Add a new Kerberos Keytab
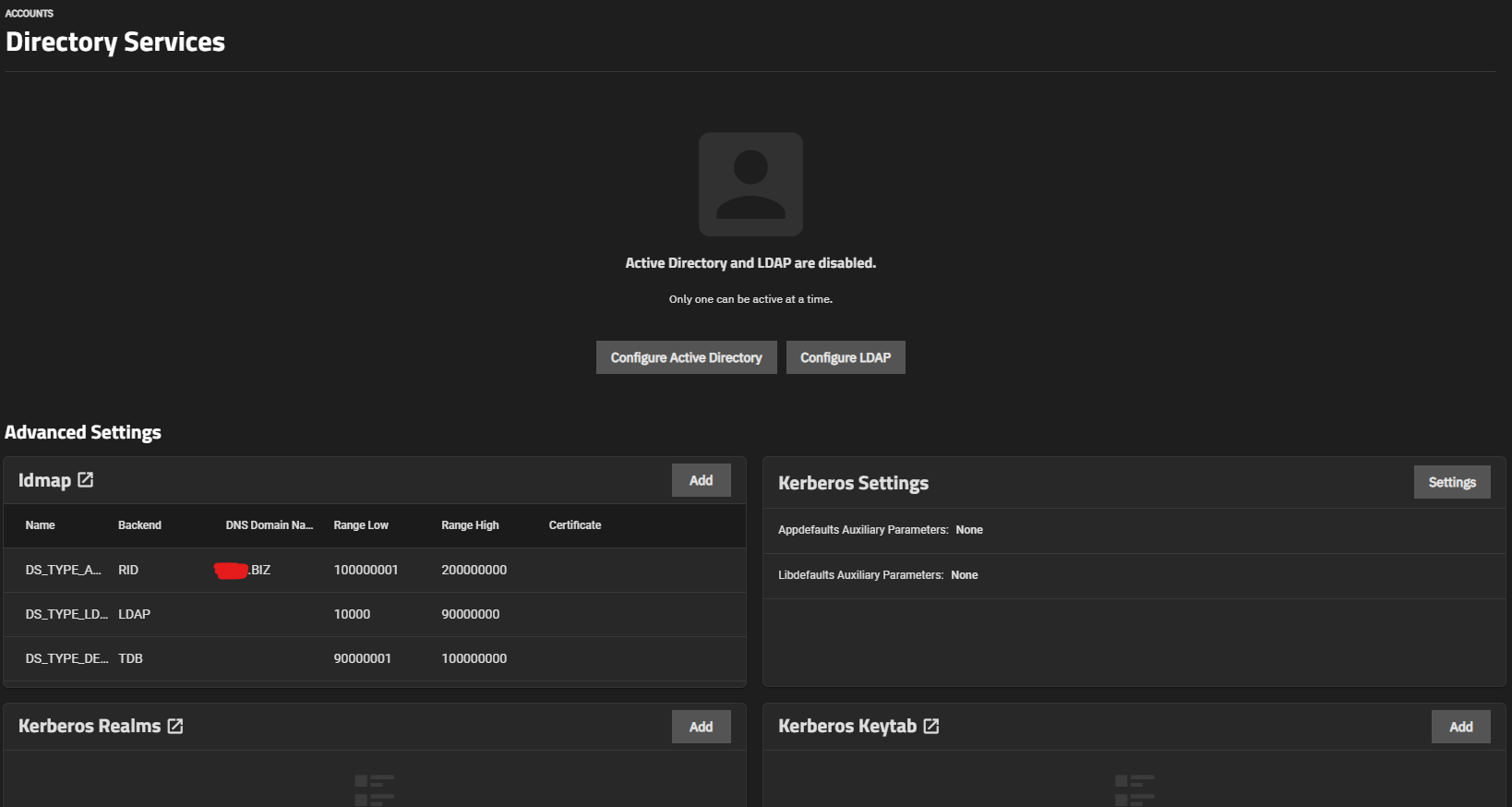The height and width of the screenshot is (807, 1512). click(1460, 727)
